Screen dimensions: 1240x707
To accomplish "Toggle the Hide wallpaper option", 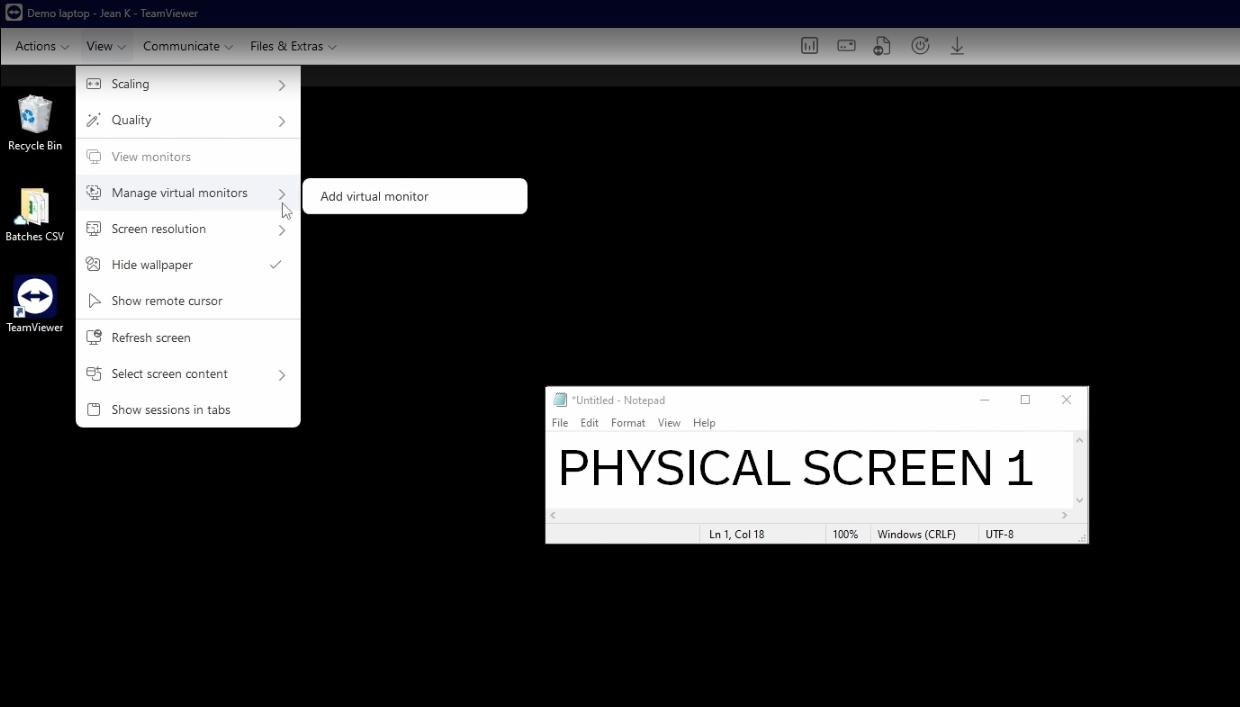I will (188, 265).
